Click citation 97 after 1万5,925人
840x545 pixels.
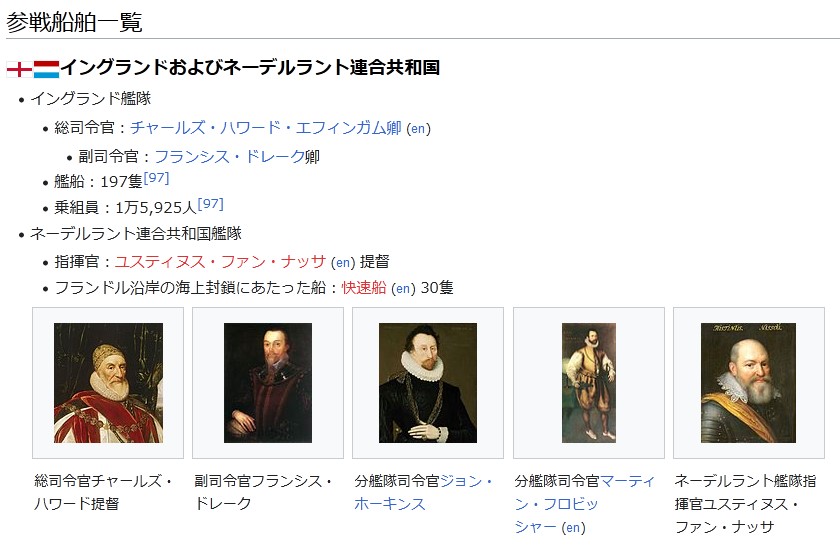[x=210, y=204]
